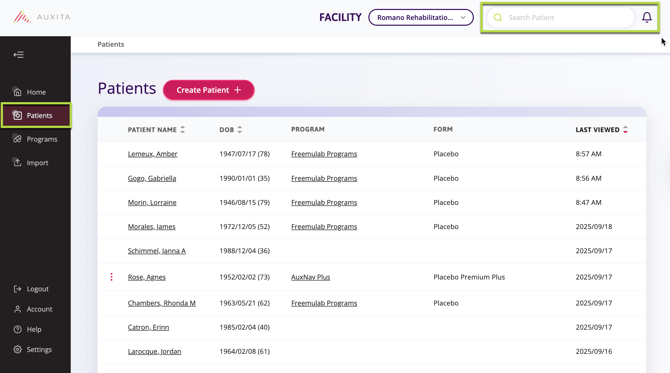Viewport: 670px width, 373px height.
Task: Open Freemulab Programs for Chambers, Rhonda M
Action: tap(324, 303)
